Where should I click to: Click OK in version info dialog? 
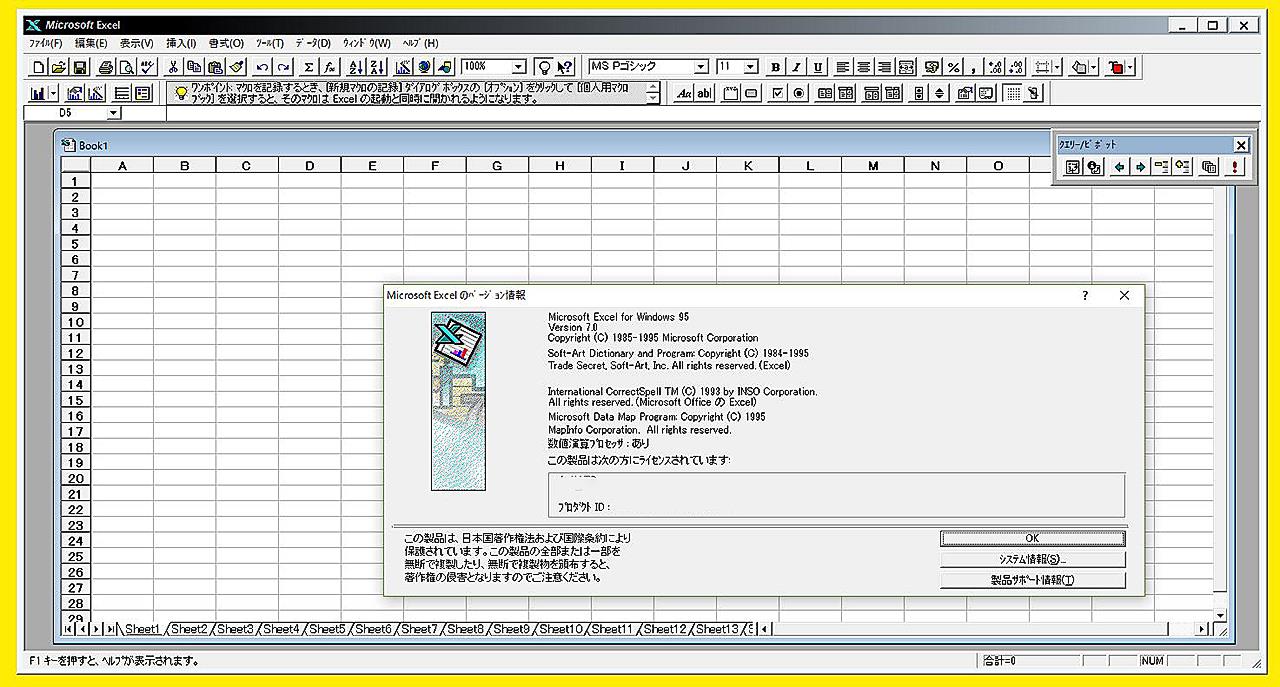pos(1032,538)
